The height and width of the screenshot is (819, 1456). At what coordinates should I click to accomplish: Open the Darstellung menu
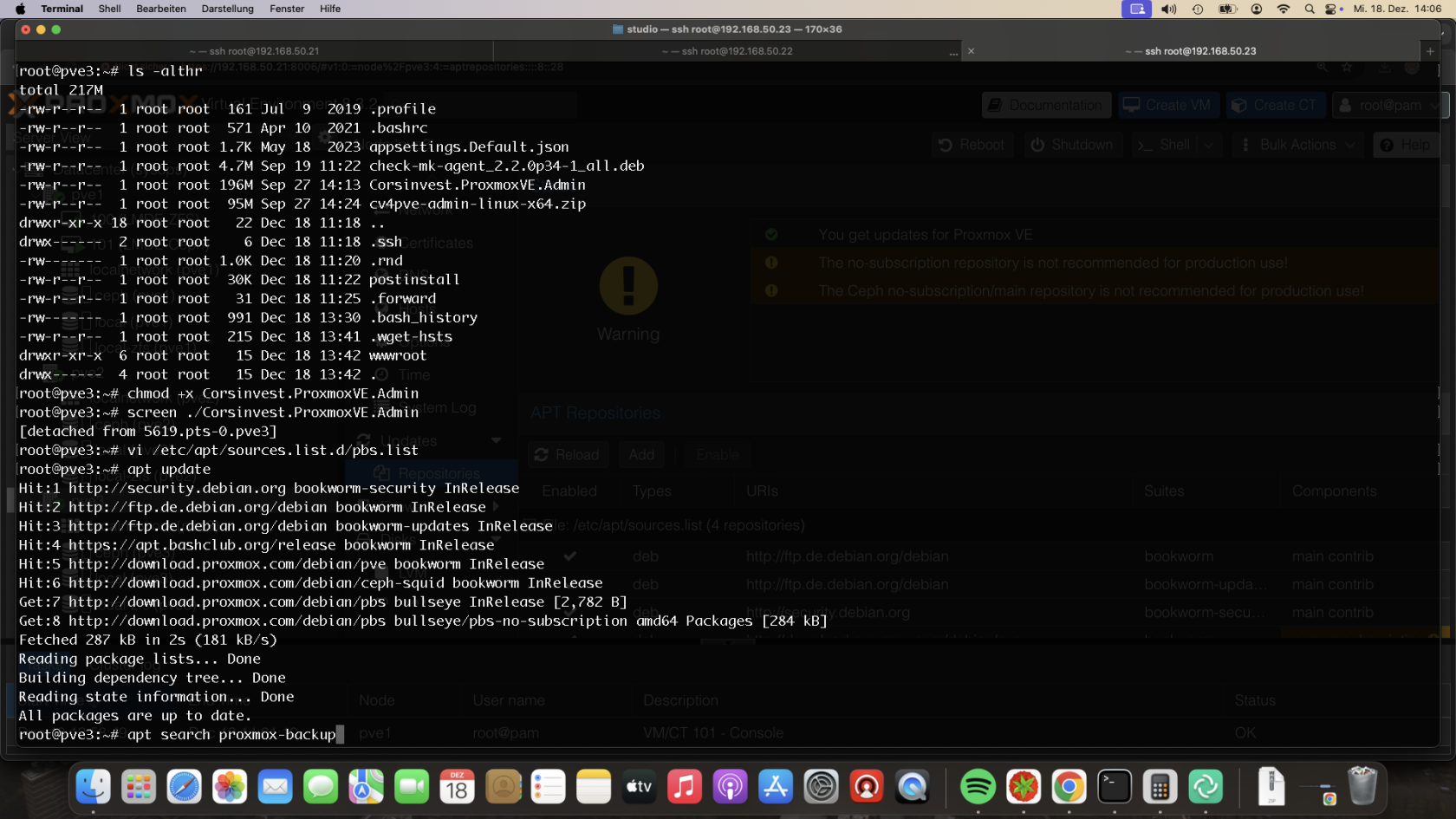[x=227, y=9]
